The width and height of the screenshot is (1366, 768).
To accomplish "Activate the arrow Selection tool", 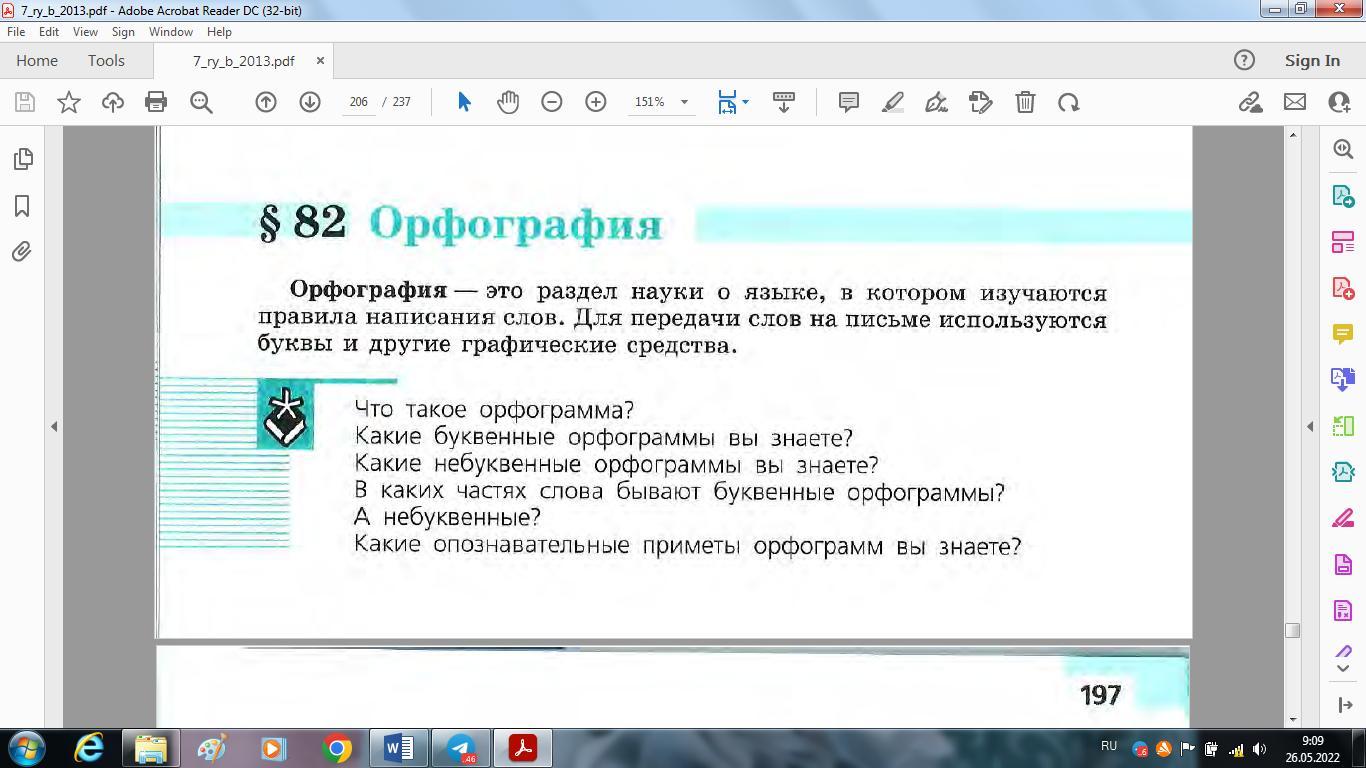I will coord(464,102).
